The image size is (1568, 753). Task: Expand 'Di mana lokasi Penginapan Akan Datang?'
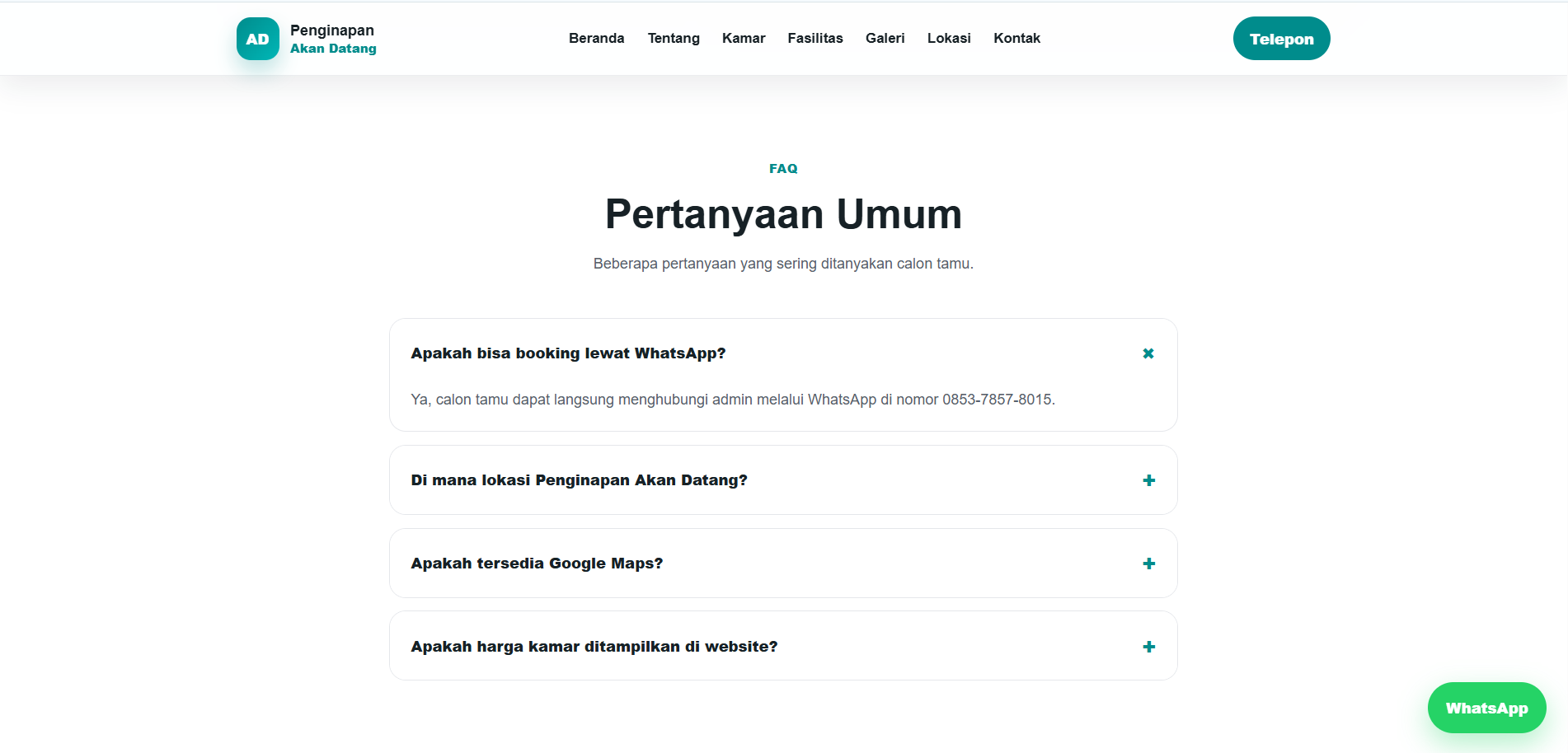point(783,480)
